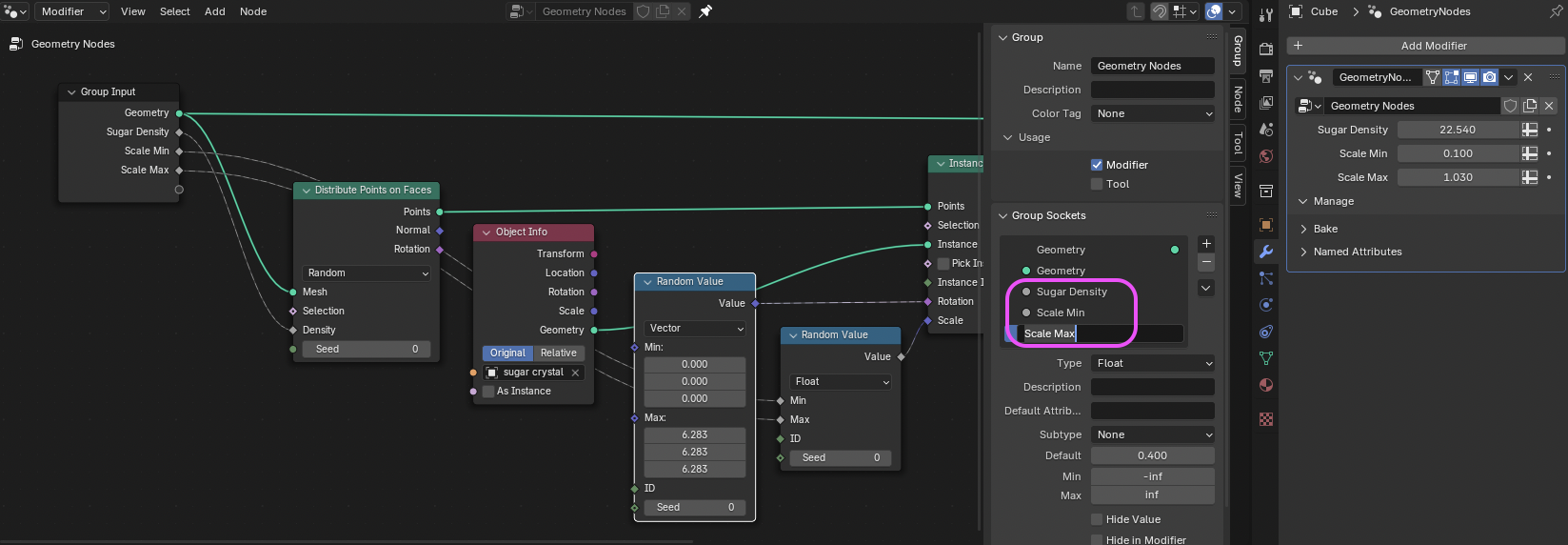
Task: Open the Render properties tab
Action: (1265, 50)
